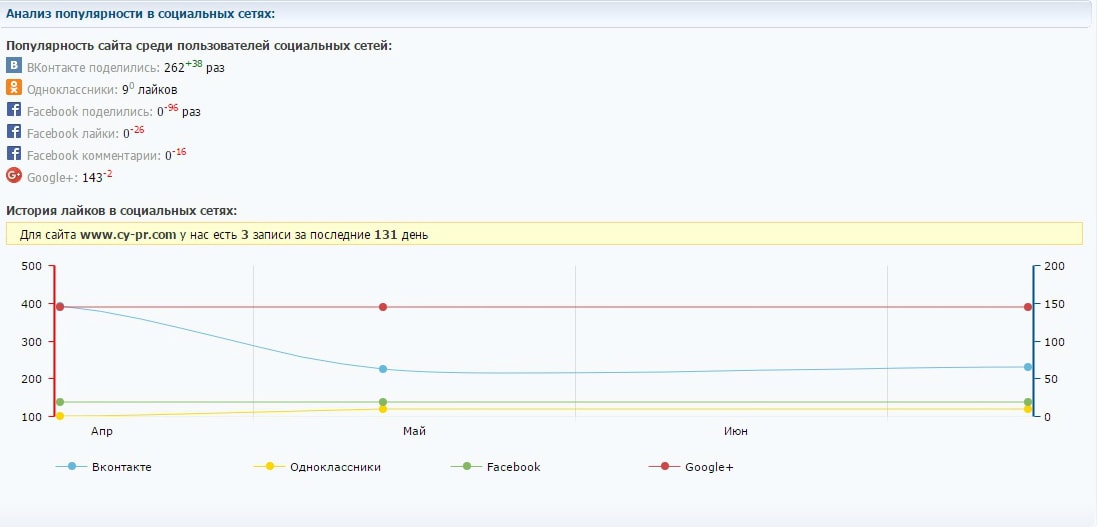Click the '+38' green change value
Image resolution: width=1098 pixels, height=527 pixels.
(194, 64)
